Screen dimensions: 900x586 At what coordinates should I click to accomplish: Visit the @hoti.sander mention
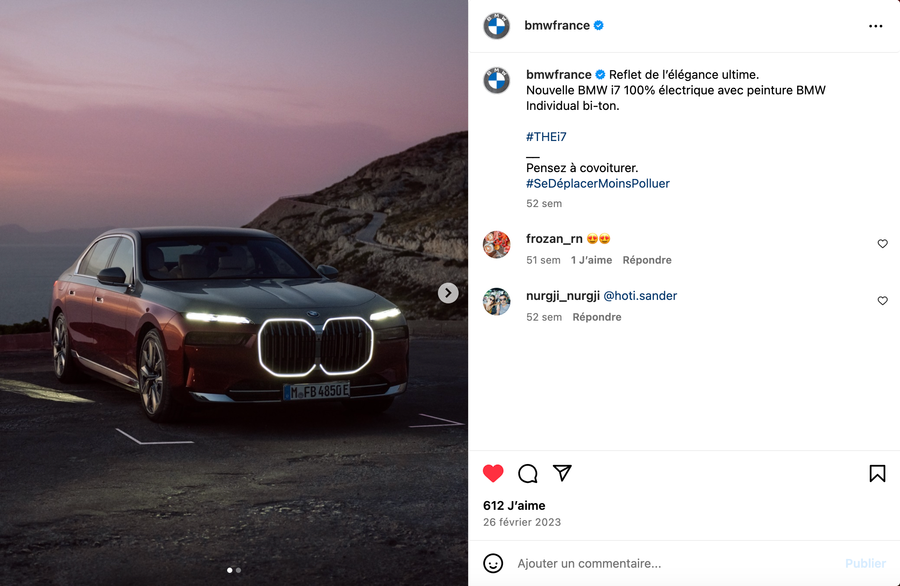(x=640, y=296)
